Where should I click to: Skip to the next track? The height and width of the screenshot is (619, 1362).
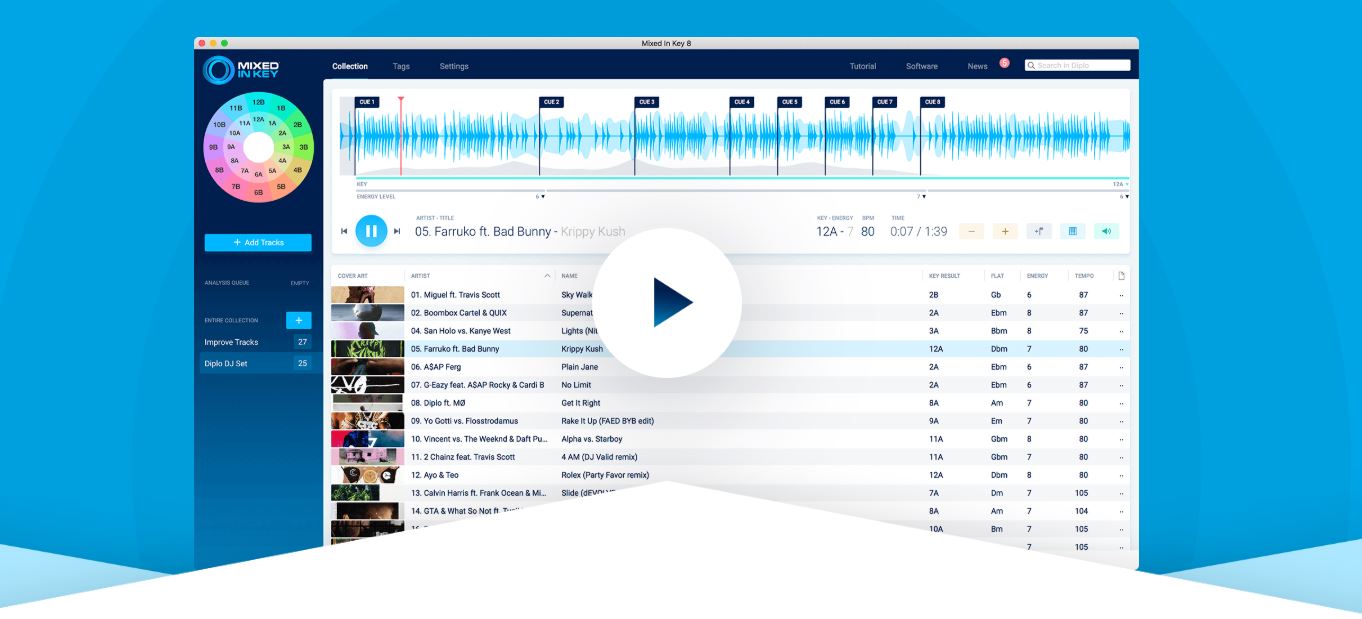[x=397, y=231]
